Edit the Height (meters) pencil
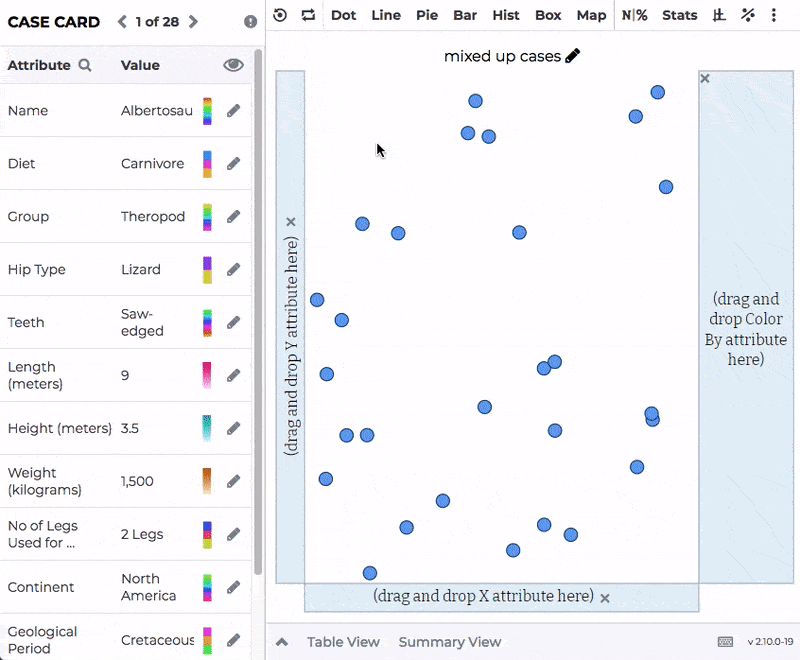The image size is (800, 660). coord(233,428)
